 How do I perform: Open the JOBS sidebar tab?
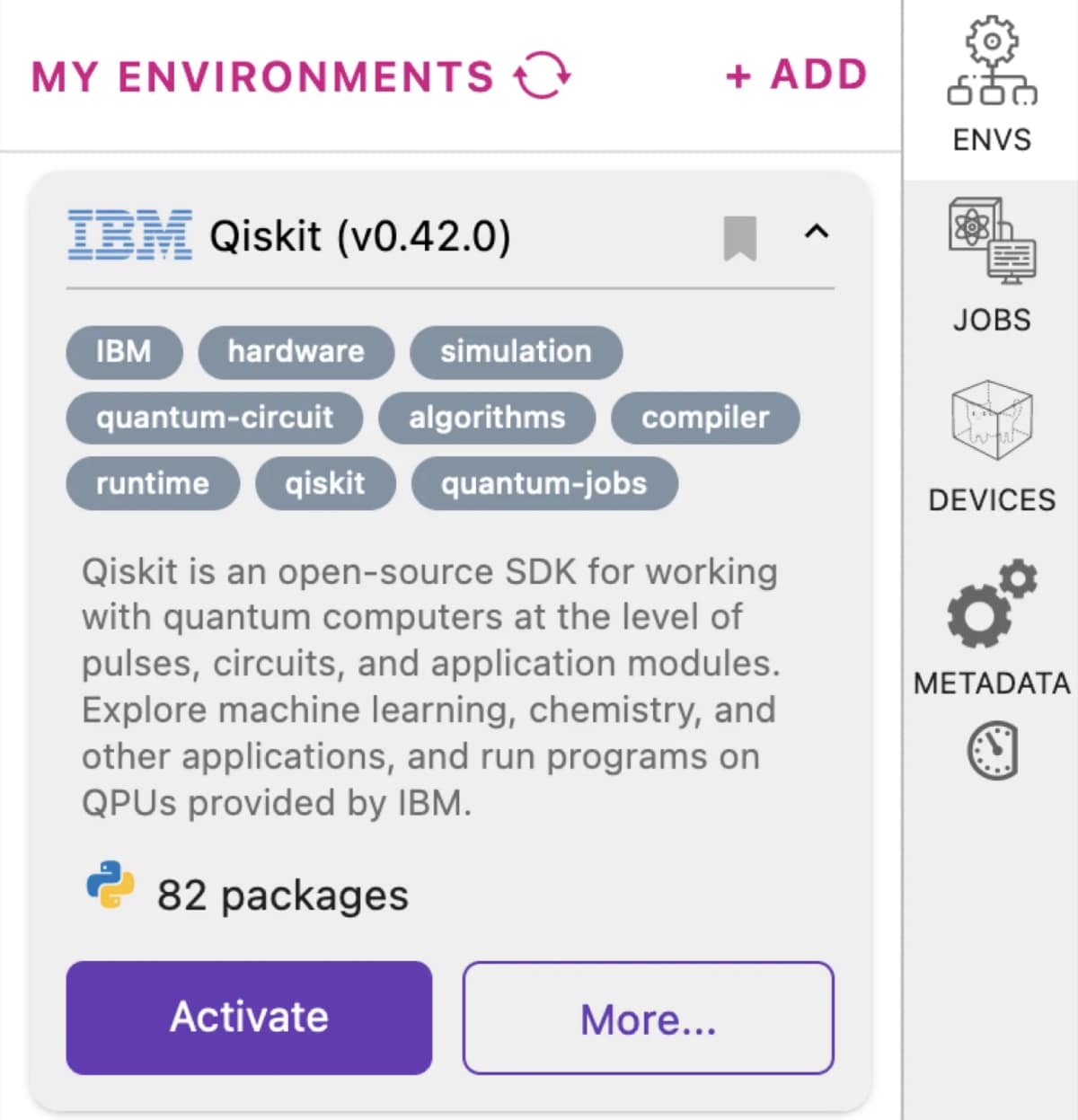[992, 266]
